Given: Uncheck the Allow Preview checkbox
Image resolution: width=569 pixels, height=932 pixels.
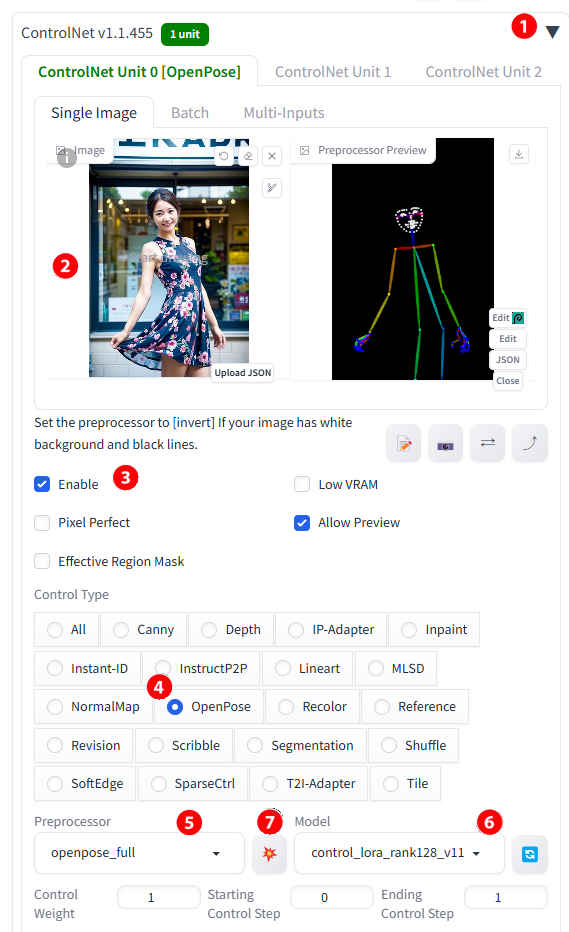Looking at the screenshot, I should coord(302,523).
